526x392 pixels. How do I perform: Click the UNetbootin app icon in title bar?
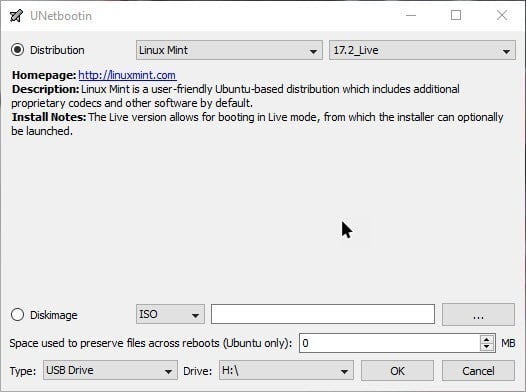(x=16, y=16)
